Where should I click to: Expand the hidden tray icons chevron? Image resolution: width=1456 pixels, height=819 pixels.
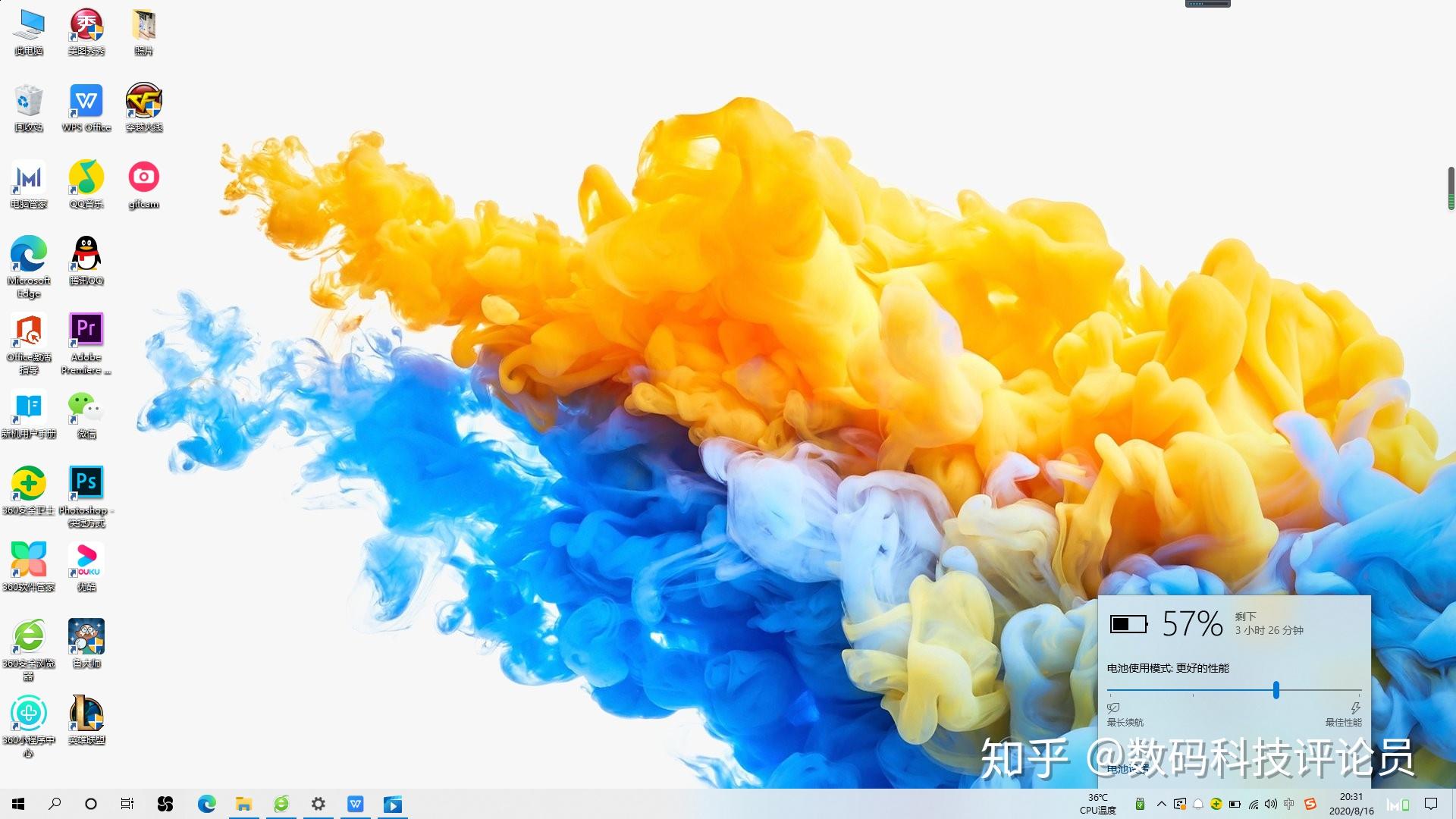tap(1161, 804)
